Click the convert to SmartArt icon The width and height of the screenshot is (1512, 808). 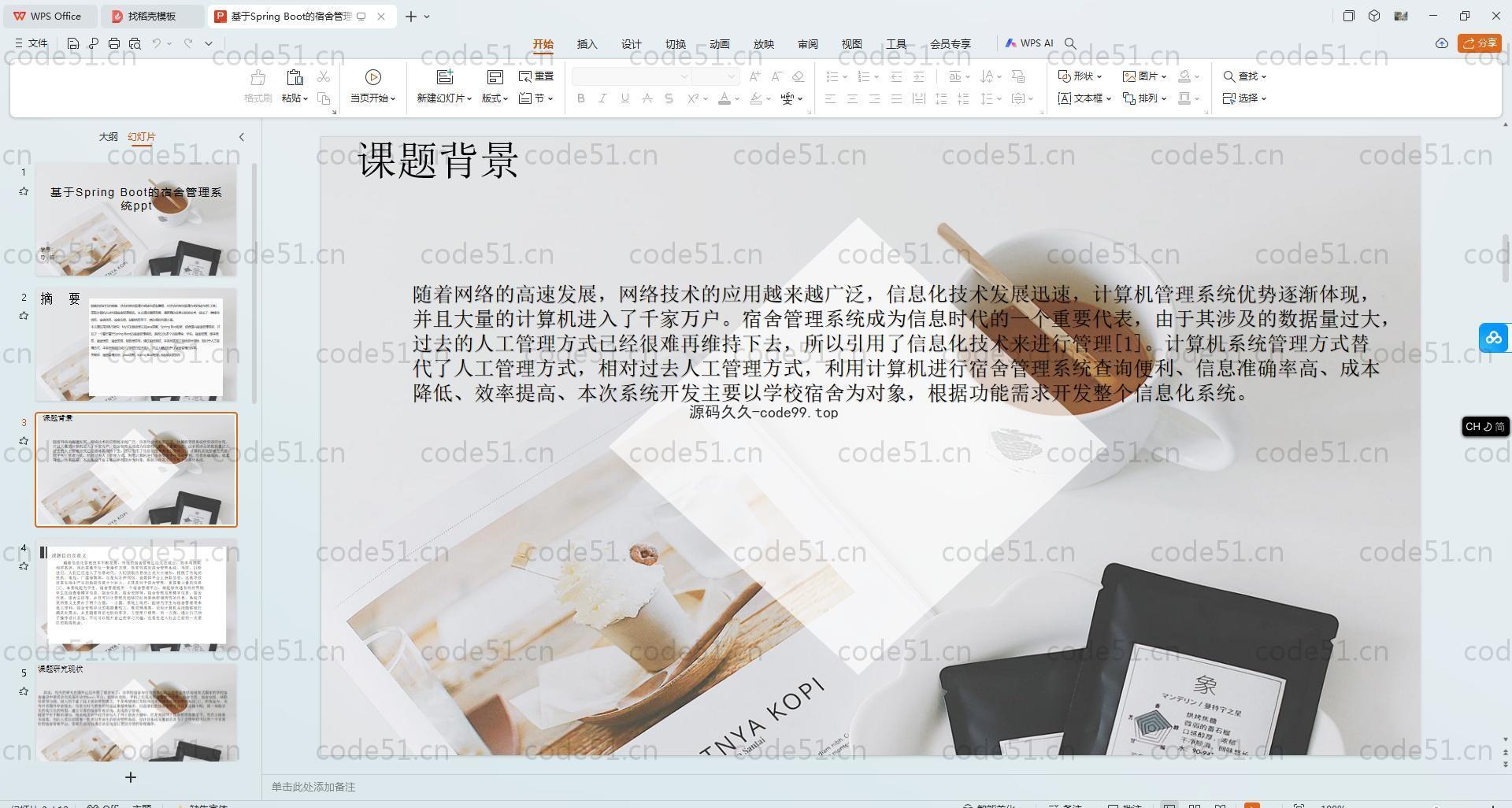(1018, 76)
